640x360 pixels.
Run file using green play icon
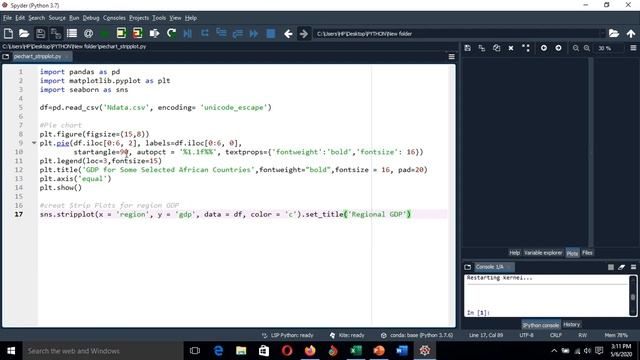104,33
